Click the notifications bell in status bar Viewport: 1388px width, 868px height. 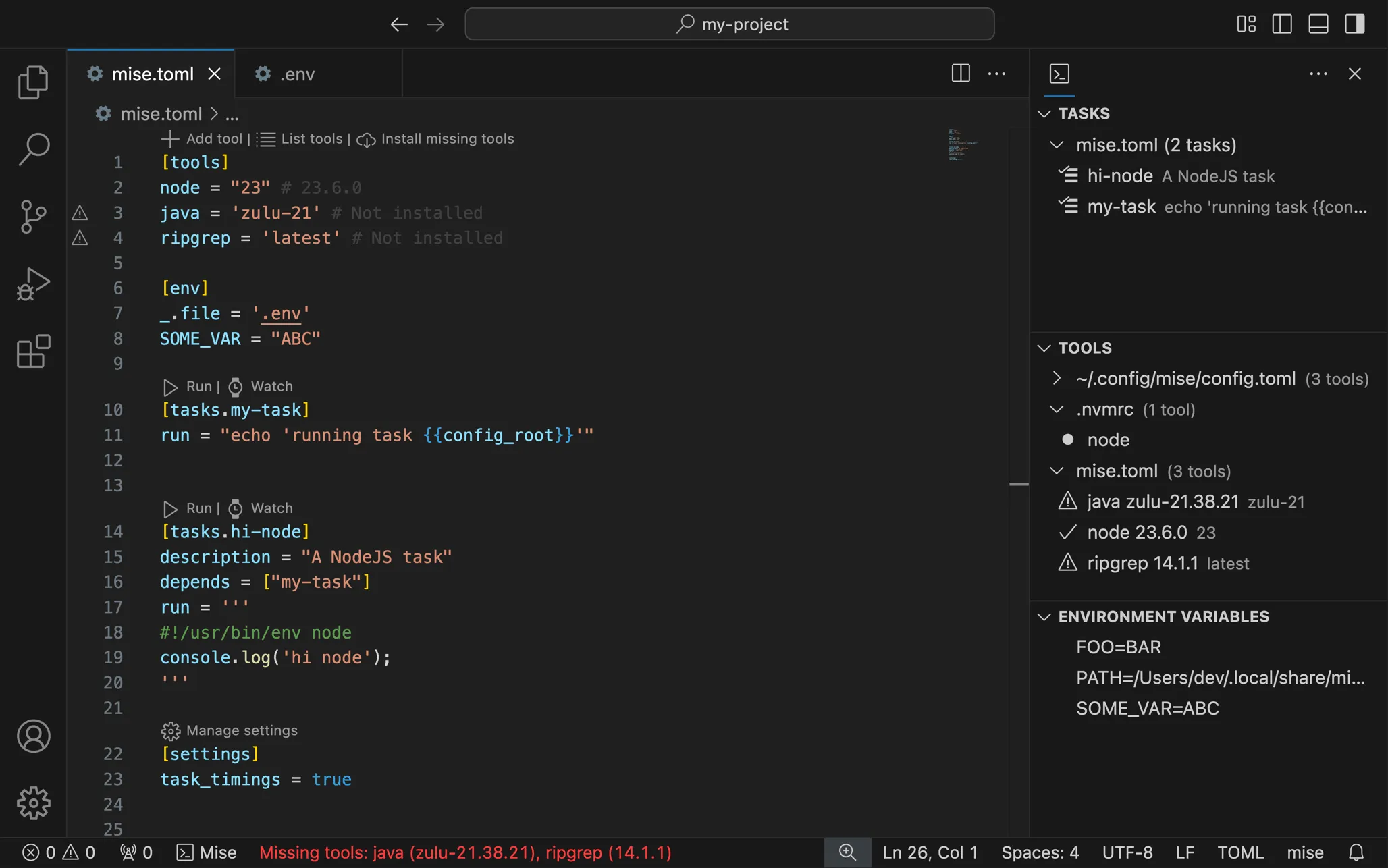[1356, 852]
